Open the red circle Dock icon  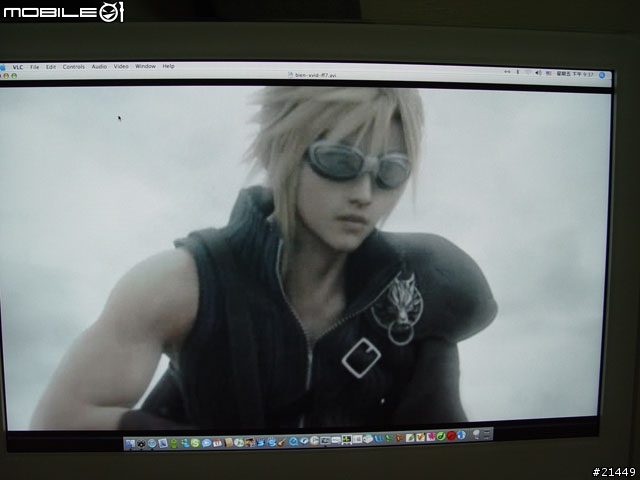[451, 436]
